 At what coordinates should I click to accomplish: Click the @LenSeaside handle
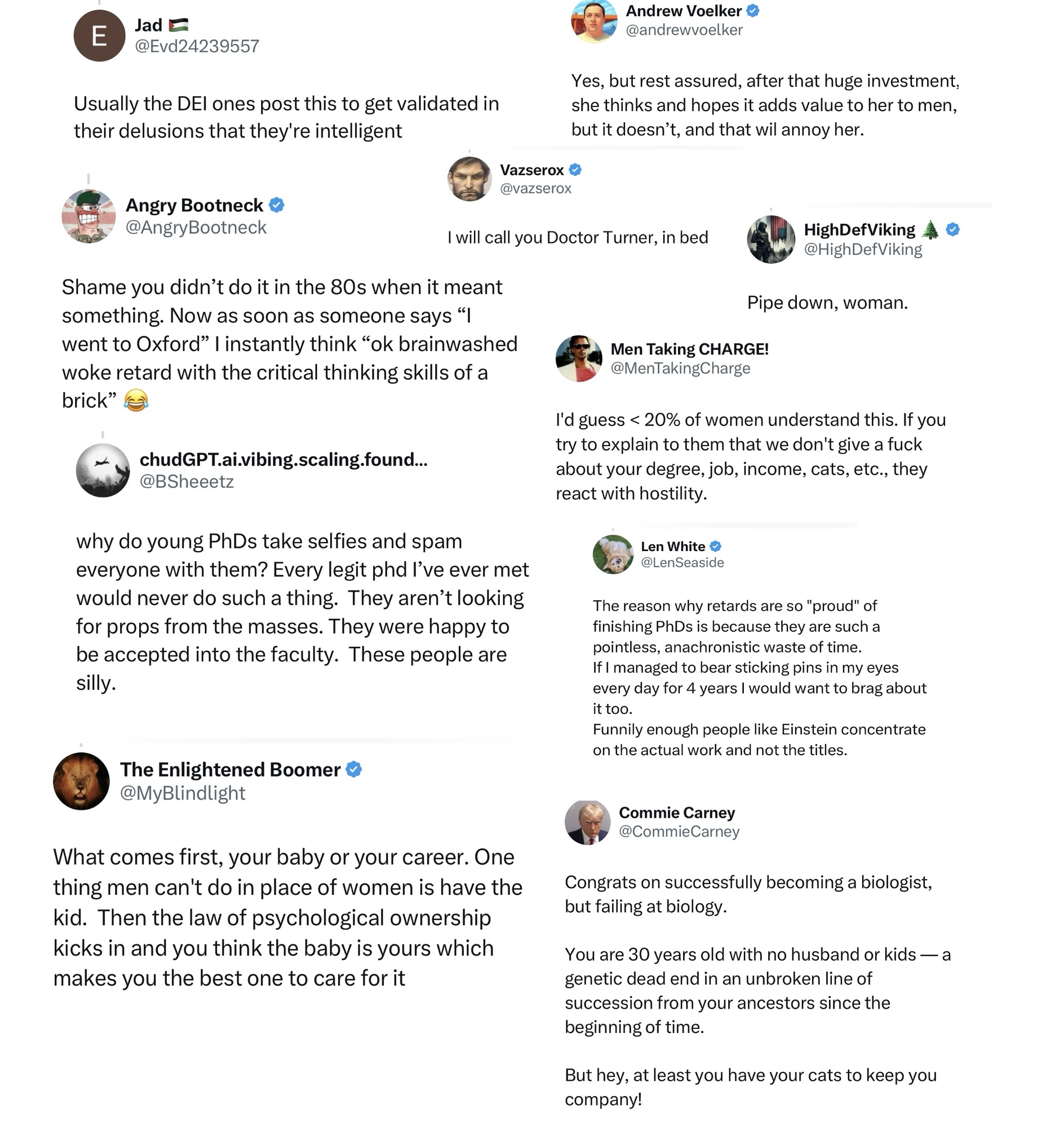682,562
